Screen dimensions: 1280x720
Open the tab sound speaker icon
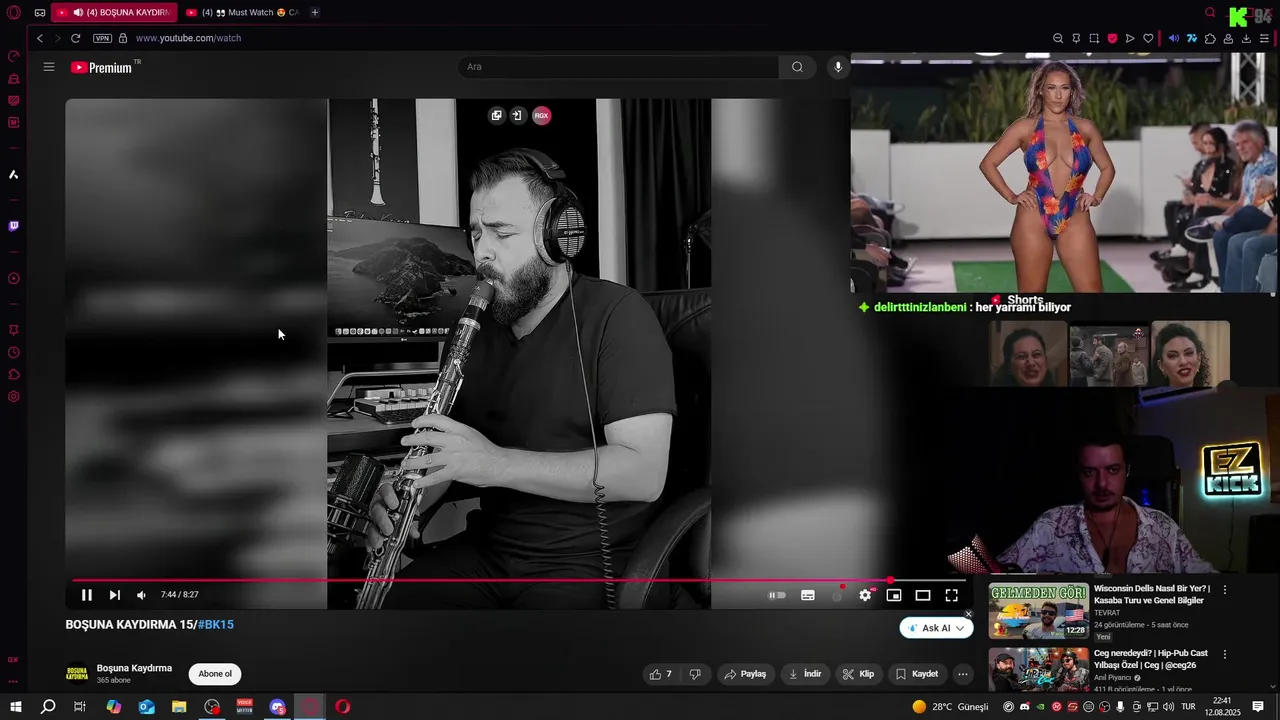(x=1174, y=38)
